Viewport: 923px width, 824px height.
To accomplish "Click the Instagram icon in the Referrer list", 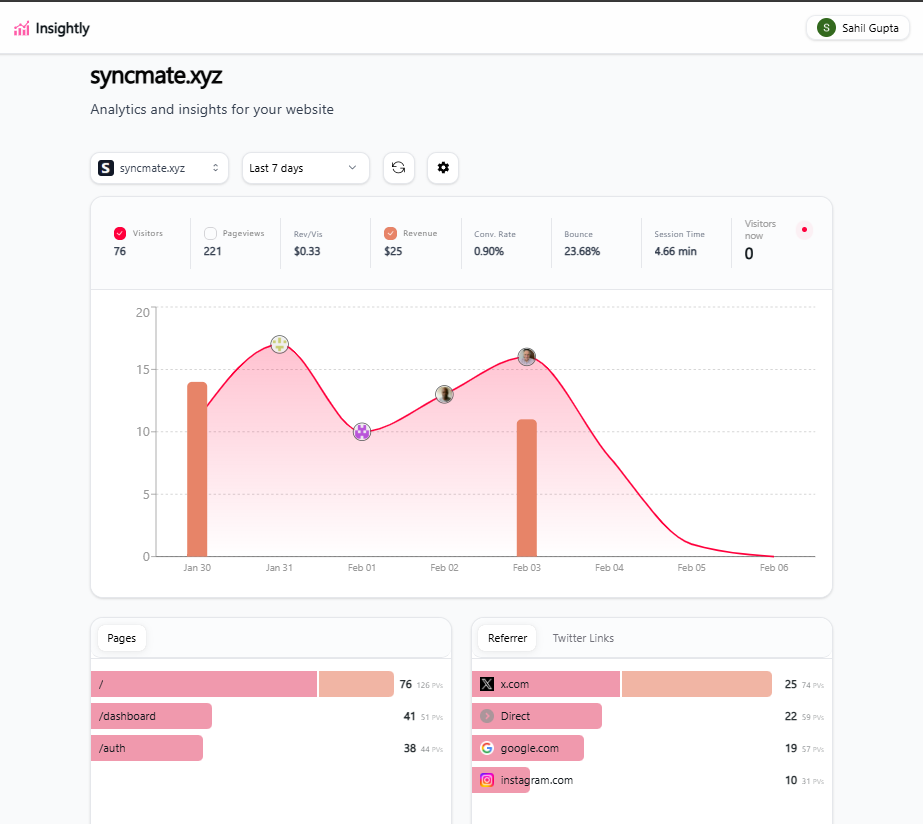I will (x=485, y=780).
